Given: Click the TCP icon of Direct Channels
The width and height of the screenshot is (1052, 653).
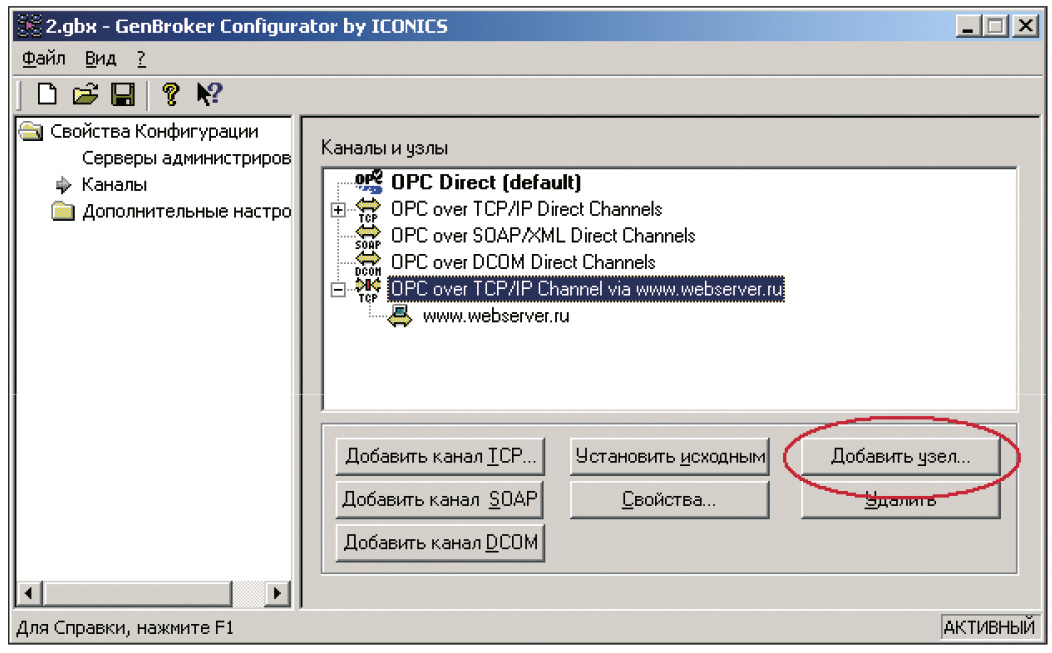Looking at the screenshot, I should coord(368,209).
